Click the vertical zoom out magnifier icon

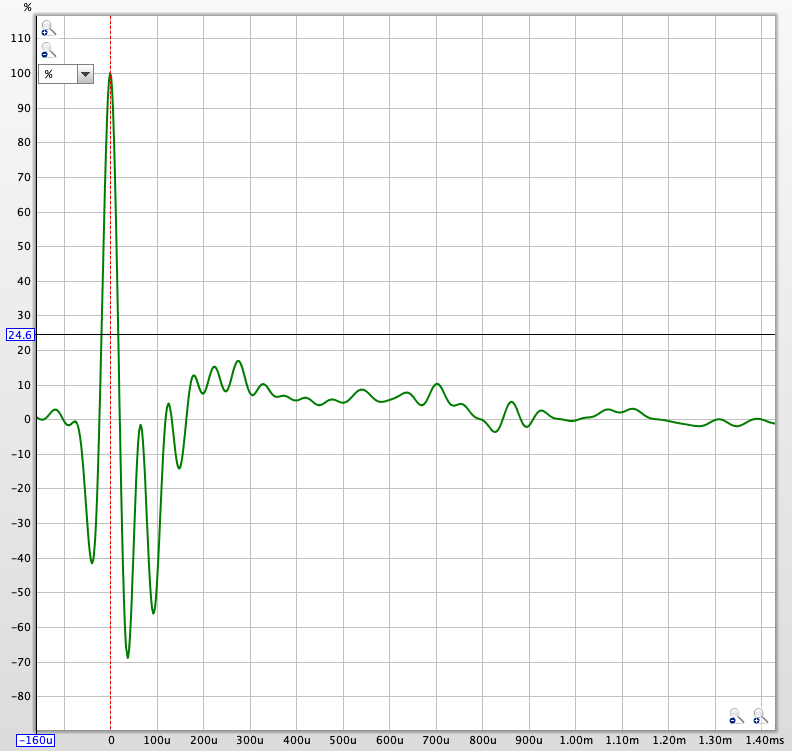click(x=47, y=50)
